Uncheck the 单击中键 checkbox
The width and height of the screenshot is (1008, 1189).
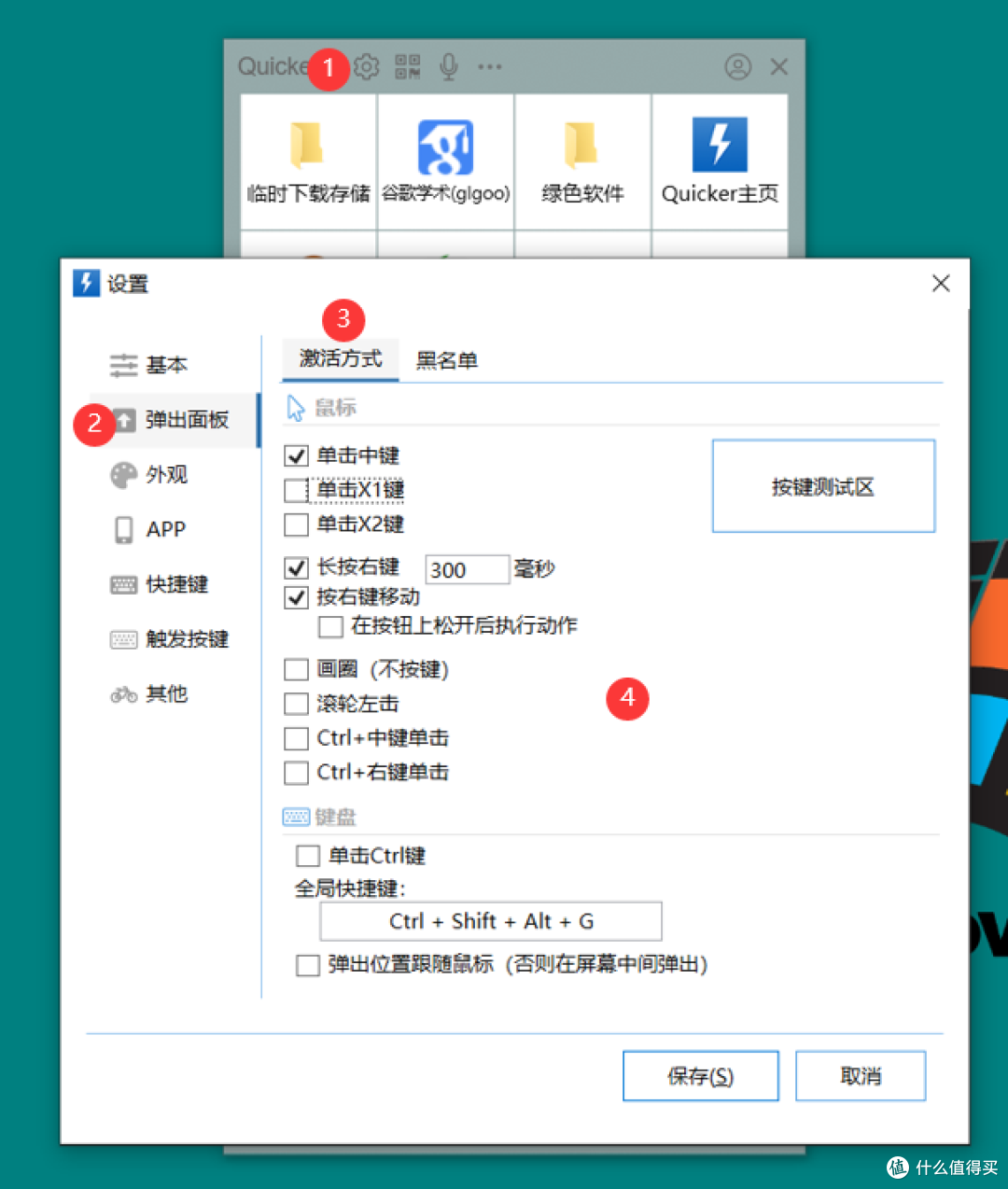pos(296,456)
